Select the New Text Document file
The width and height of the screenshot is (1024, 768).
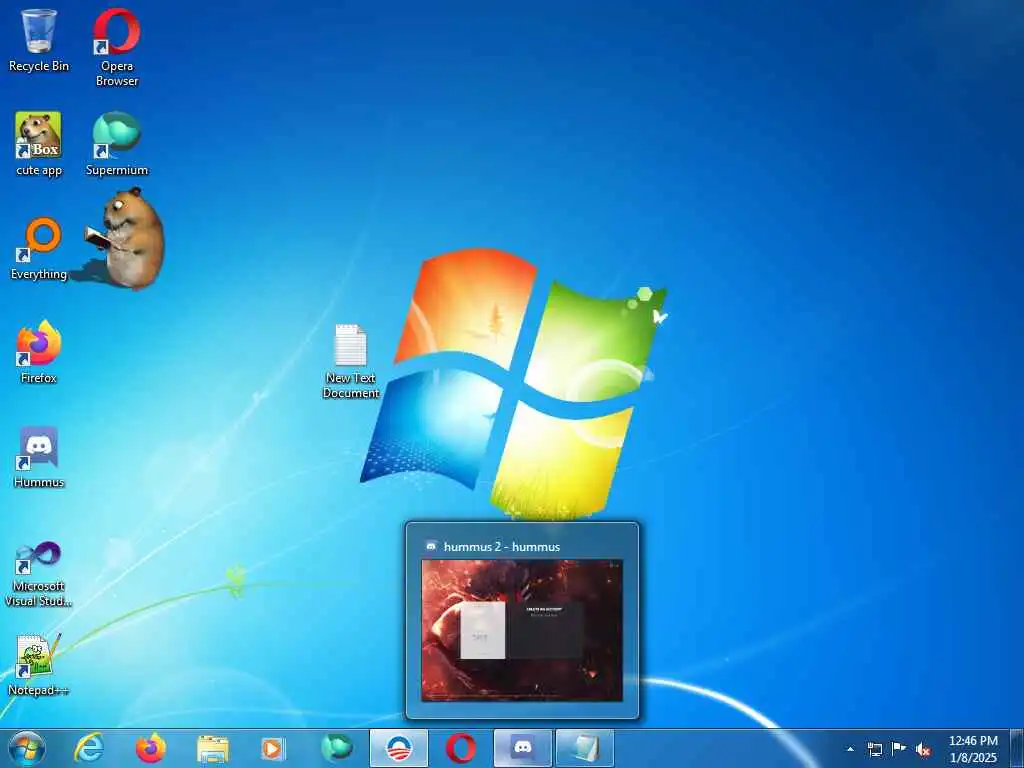coord(351,361)
